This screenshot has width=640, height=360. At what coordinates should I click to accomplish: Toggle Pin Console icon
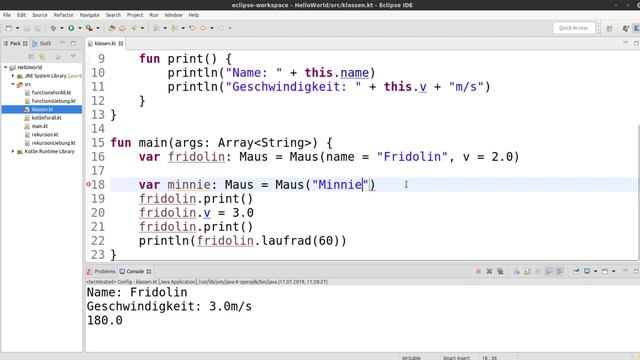[576, 271]
